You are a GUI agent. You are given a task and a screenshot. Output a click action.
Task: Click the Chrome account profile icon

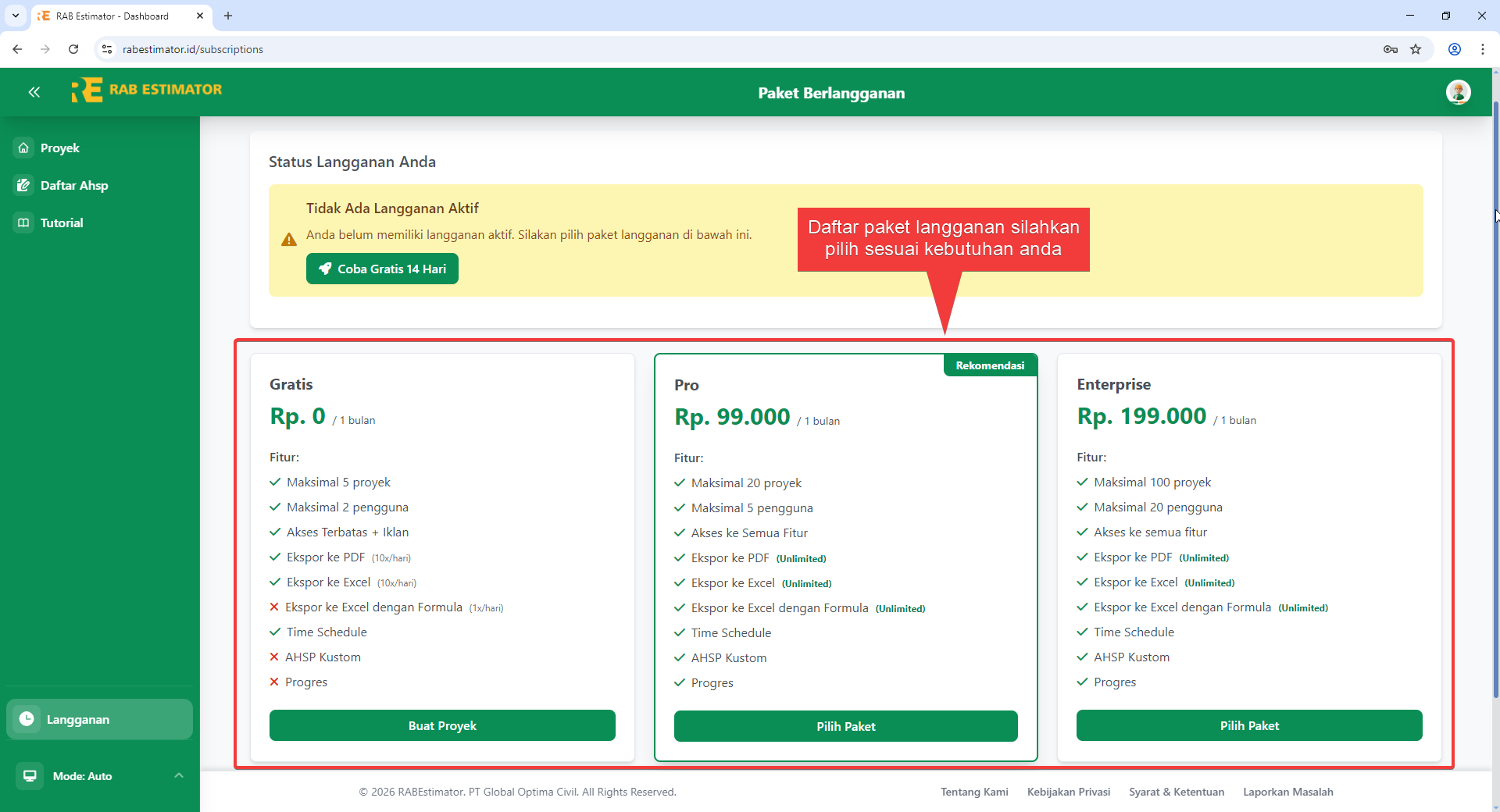[x=1454, y=49]
